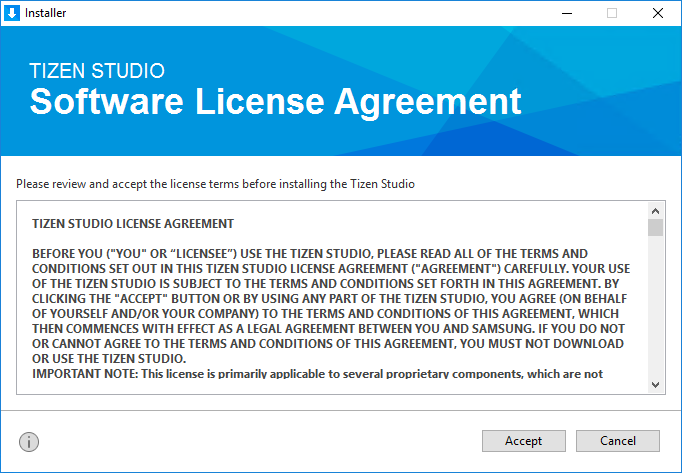682x473 pixels.
Task: Minimize the Installer window
Action: [565, 13]
